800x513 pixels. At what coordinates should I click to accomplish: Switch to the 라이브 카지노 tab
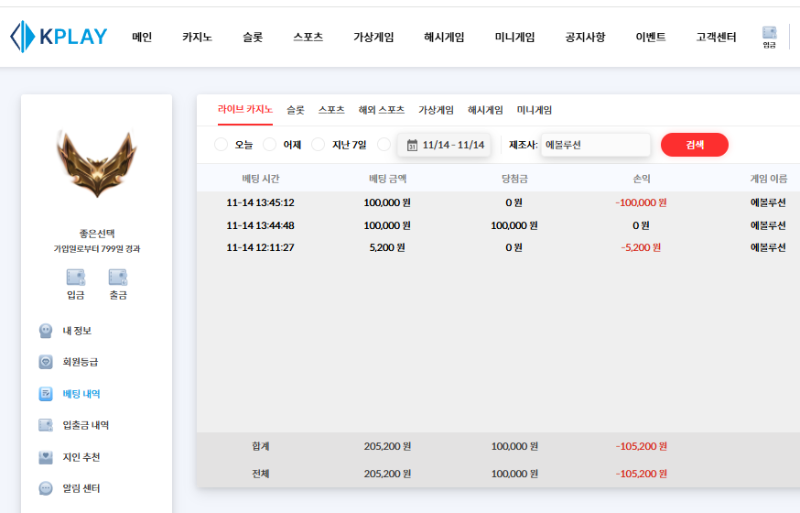click(245, 109)
